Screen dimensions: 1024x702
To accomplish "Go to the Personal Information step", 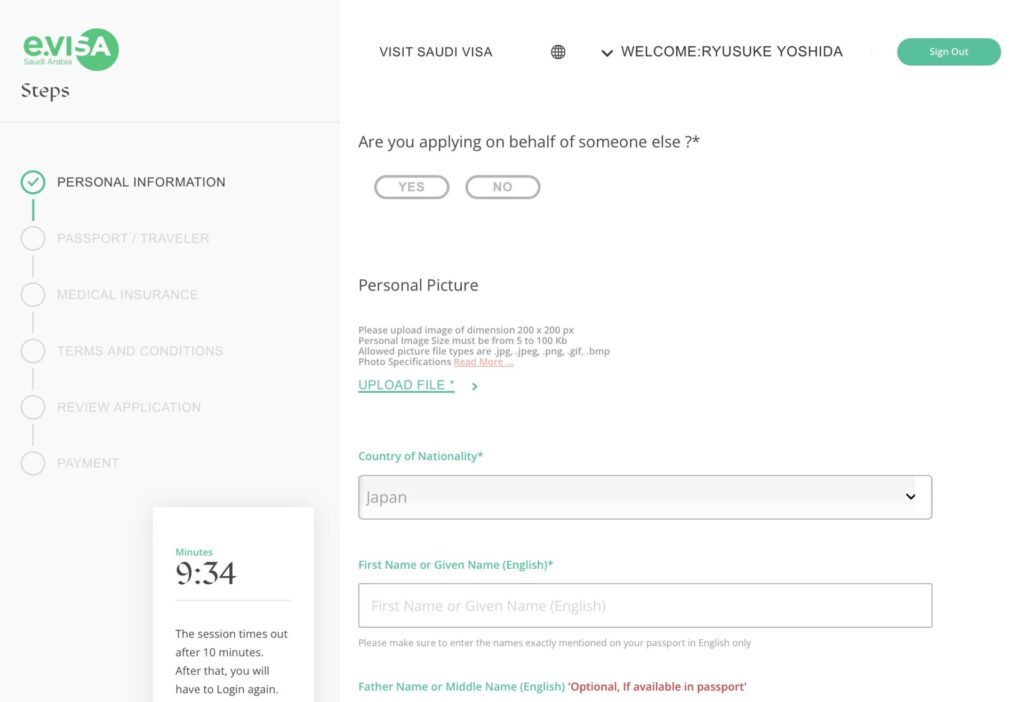I will tap(141, 182).
